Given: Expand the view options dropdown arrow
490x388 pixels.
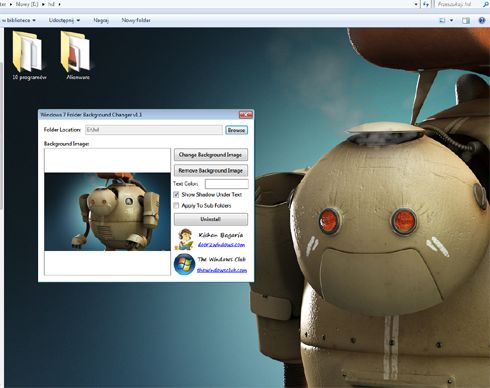Looking at the screenshot, I should click(x=451, y=21).
